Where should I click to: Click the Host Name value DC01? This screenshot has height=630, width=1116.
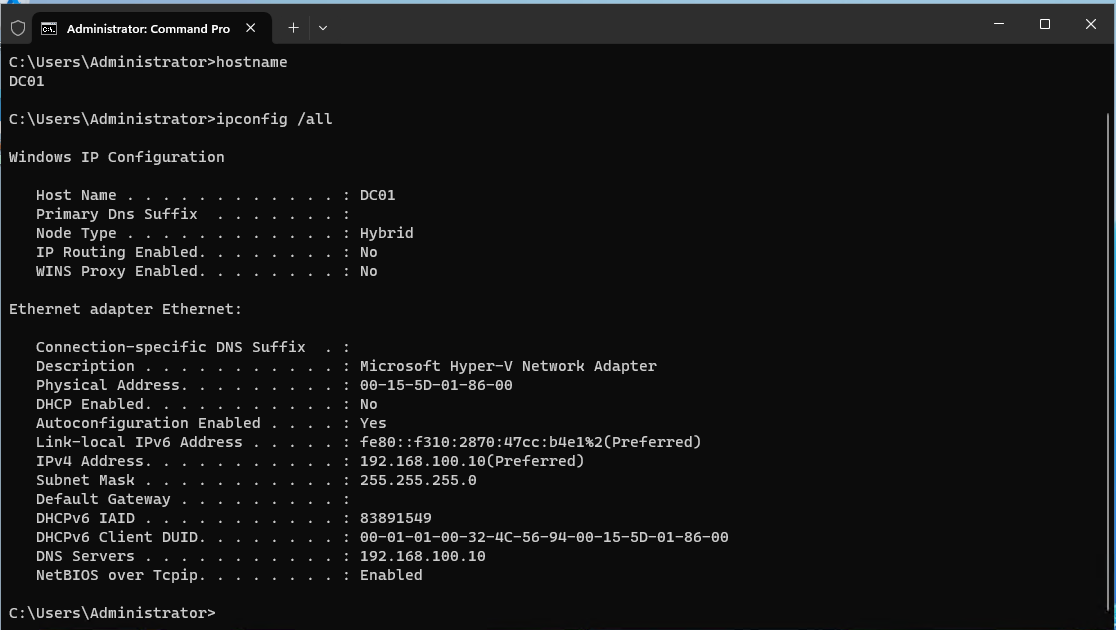coord(377,195)
